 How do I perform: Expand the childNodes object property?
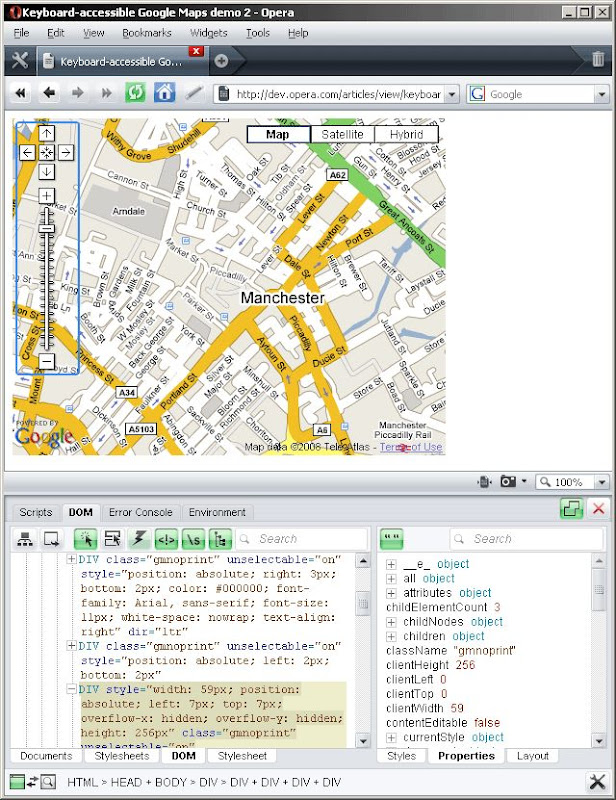(391, 622)
